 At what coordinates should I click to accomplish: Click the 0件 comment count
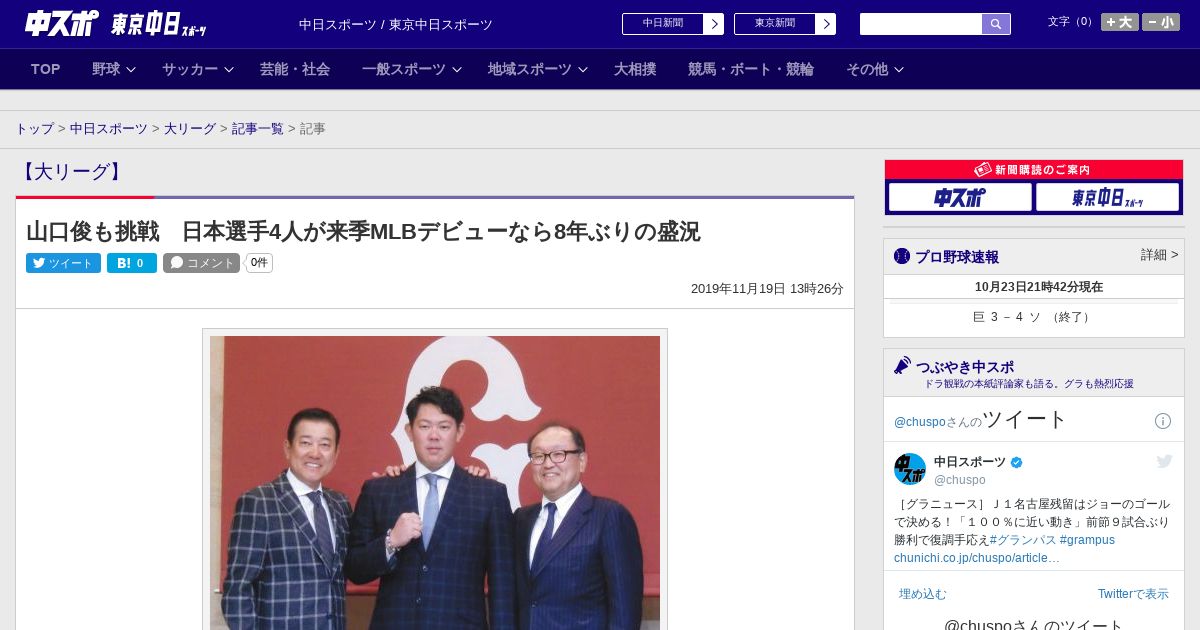[259, 263]
